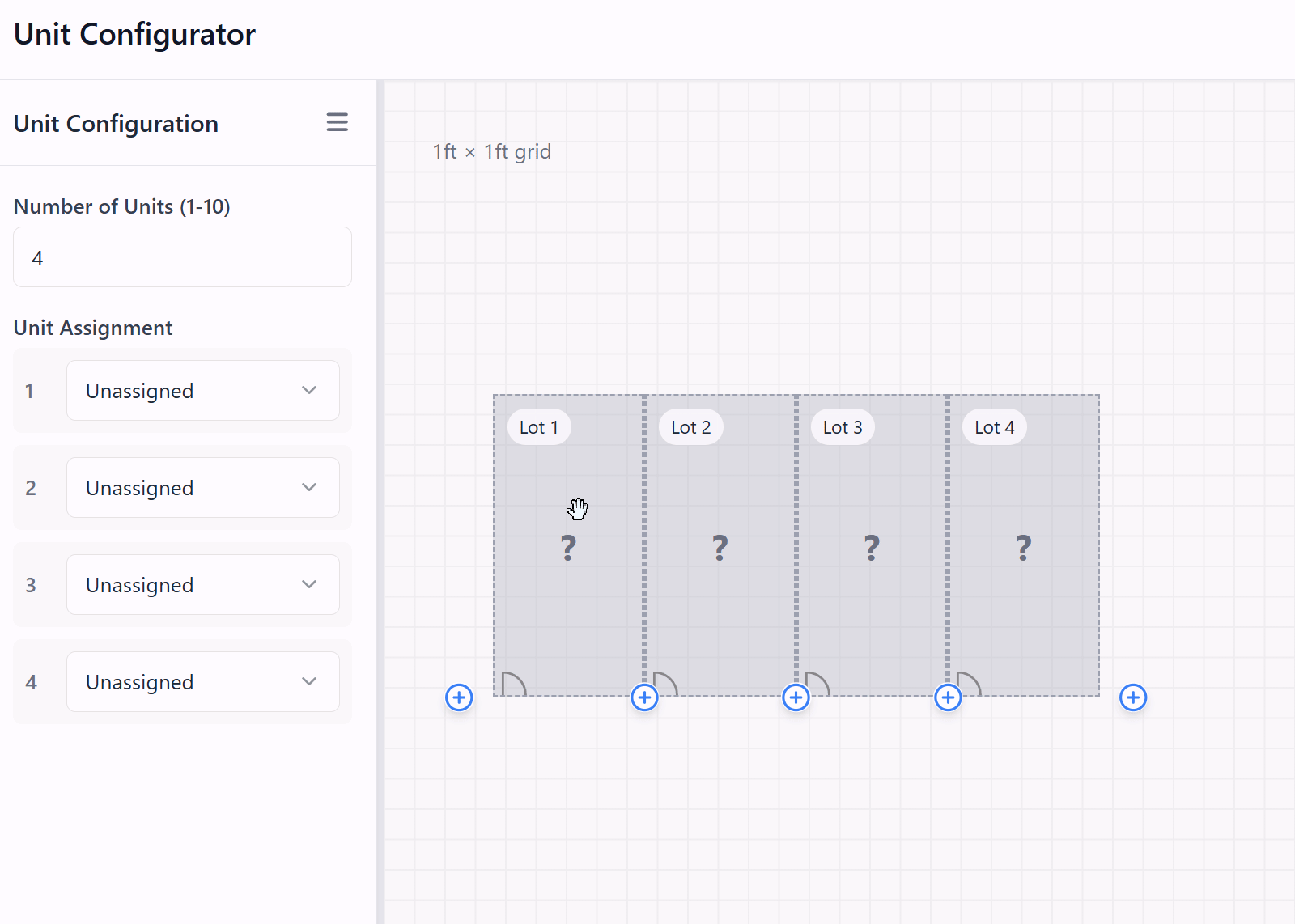Expand the unit 3 Unassigned dropdown
1295x924 pixels.
click(x=202, y=584)
